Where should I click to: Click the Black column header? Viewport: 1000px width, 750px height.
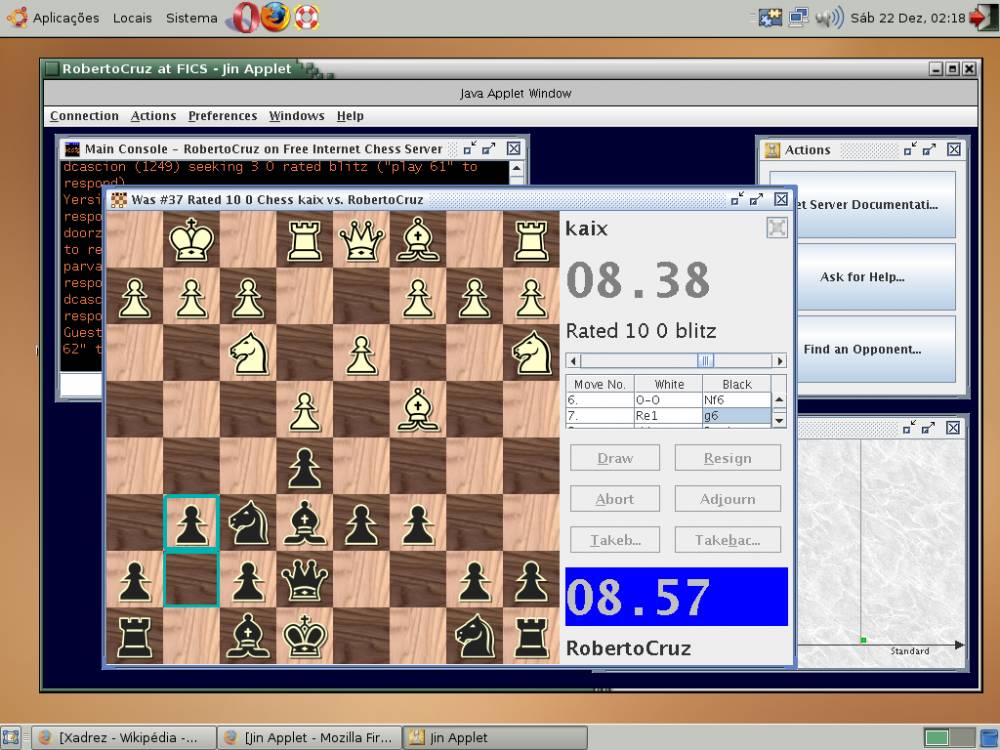coord(737,384)
